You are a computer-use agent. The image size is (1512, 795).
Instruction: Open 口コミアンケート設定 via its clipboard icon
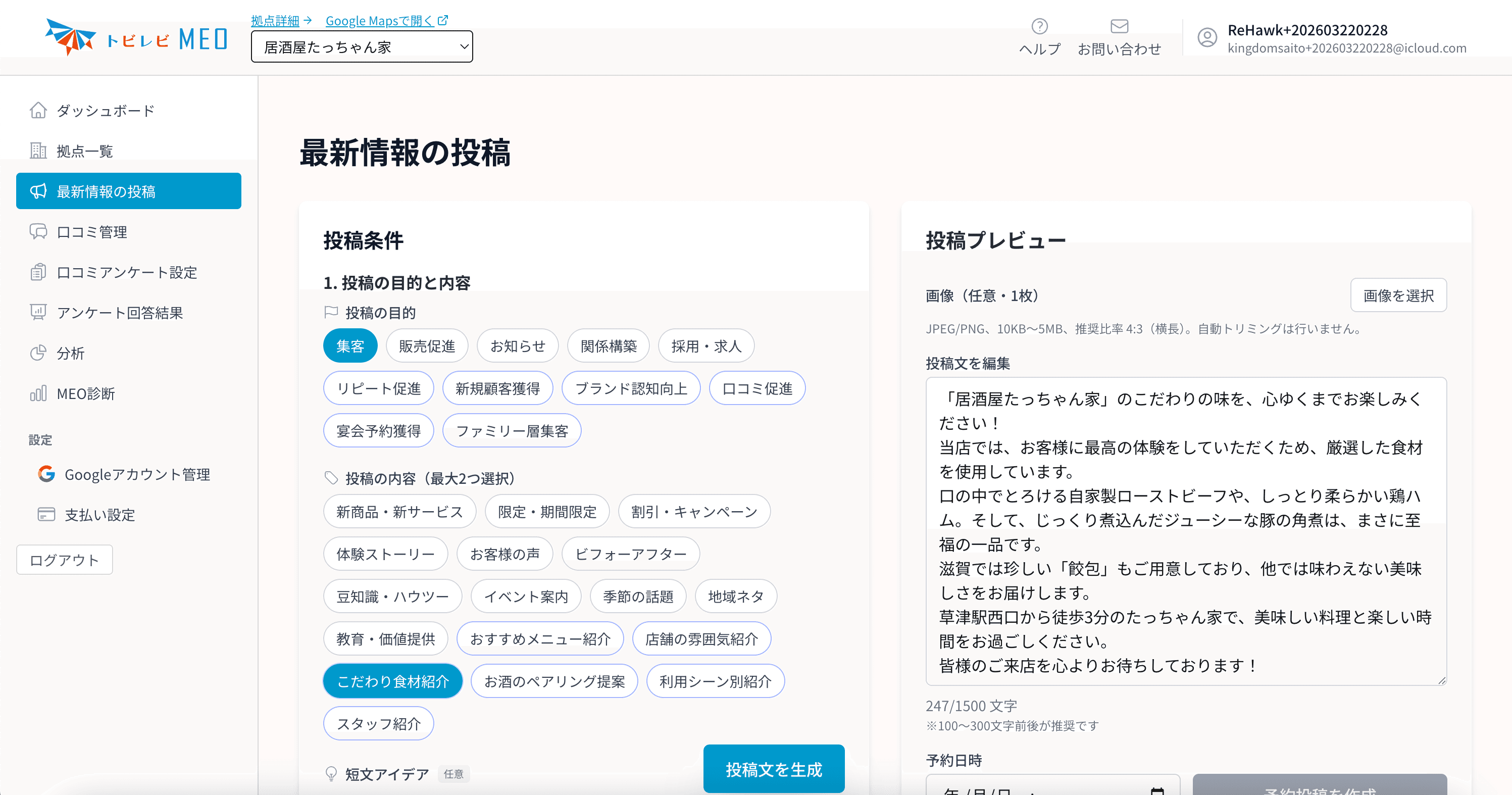(37, 272)
